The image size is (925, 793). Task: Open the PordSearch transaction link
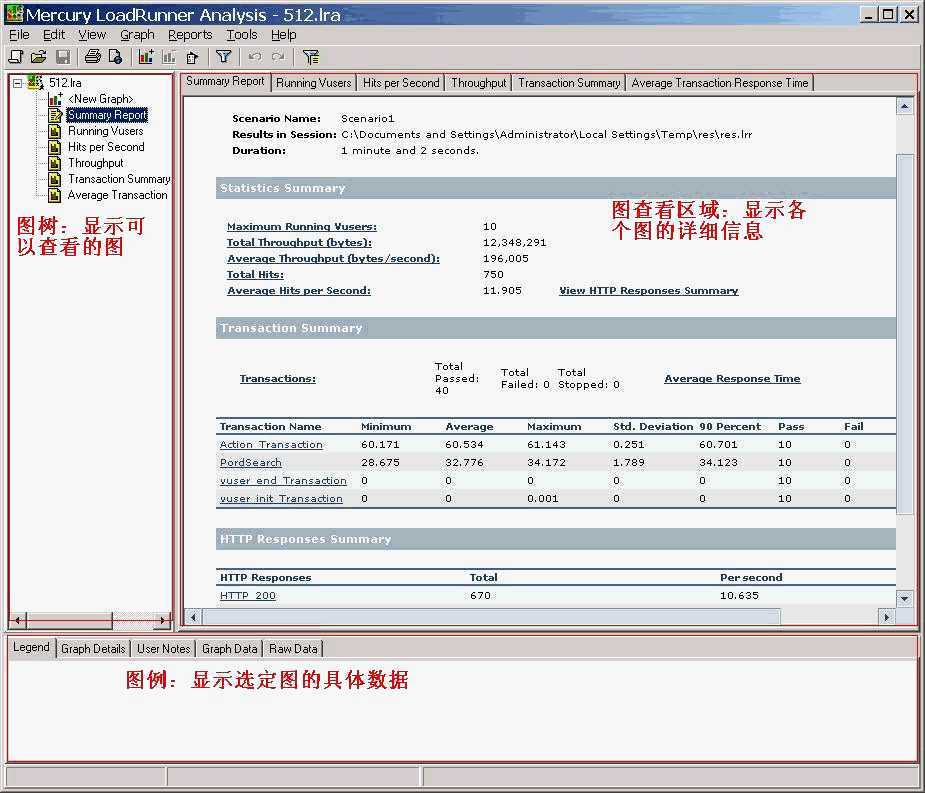(250, 463)
